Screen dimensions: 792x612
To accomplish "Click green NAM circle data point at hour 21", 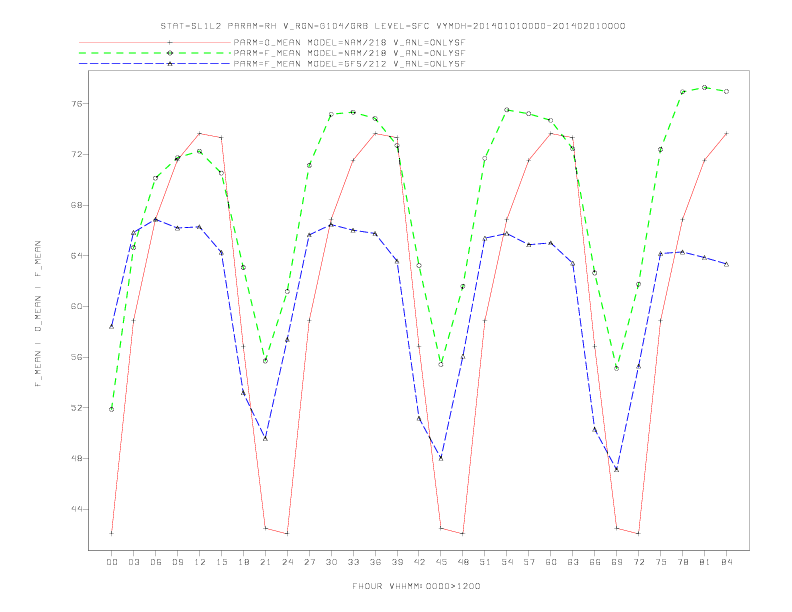I will click(x=265, y=361).
